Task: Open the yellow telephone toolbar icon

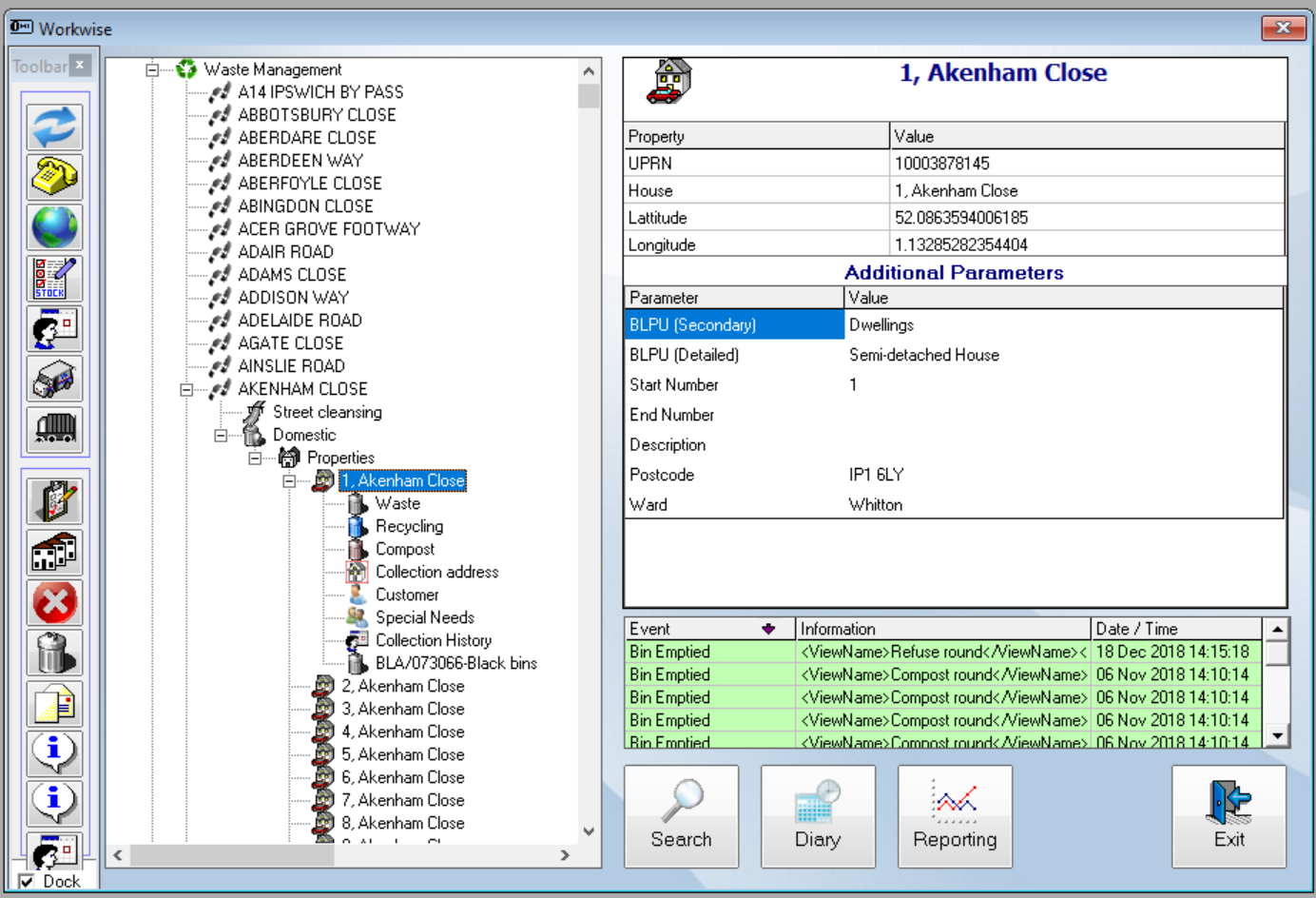Action: pyautogui.click(x=54, y=178)
